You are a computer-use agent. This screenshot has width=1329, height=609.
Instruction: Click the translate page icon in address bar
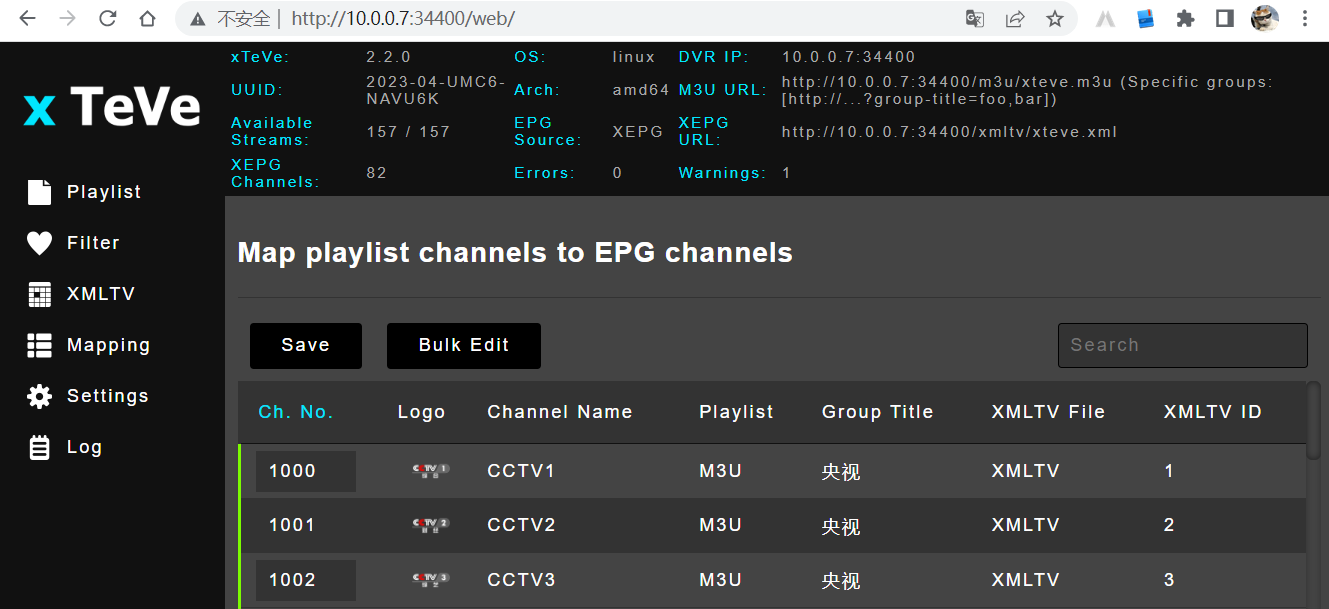pyautogui.click(x=974, y=19)
